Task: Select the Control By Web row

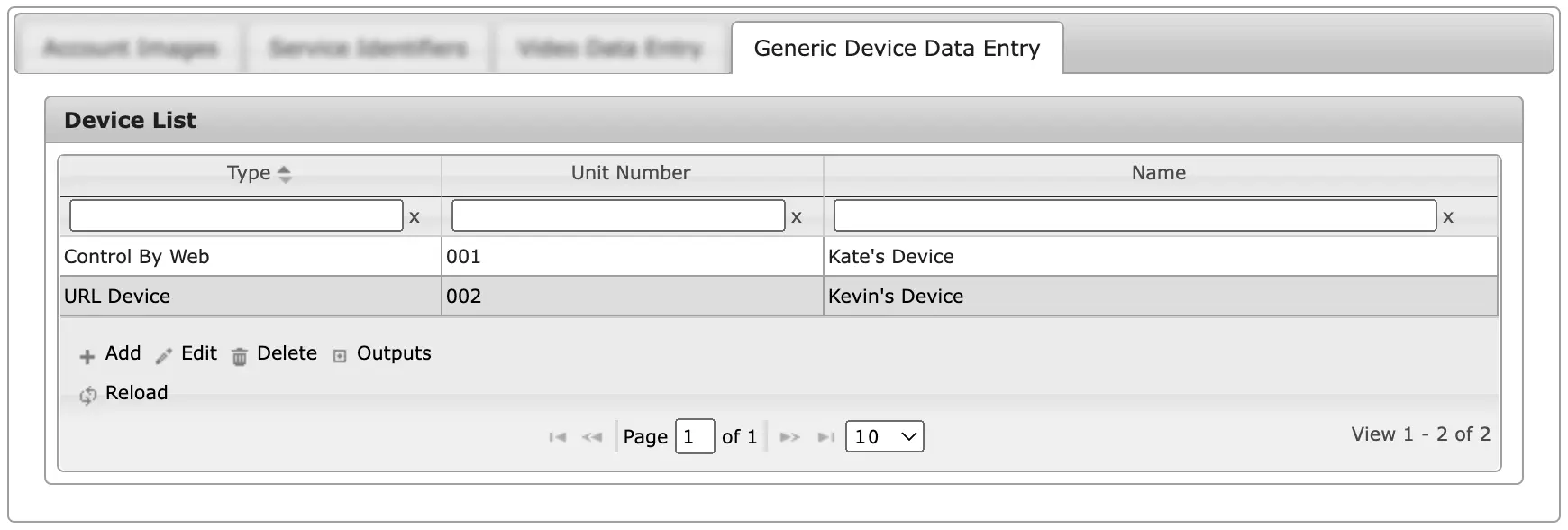Action: [779, 257]
